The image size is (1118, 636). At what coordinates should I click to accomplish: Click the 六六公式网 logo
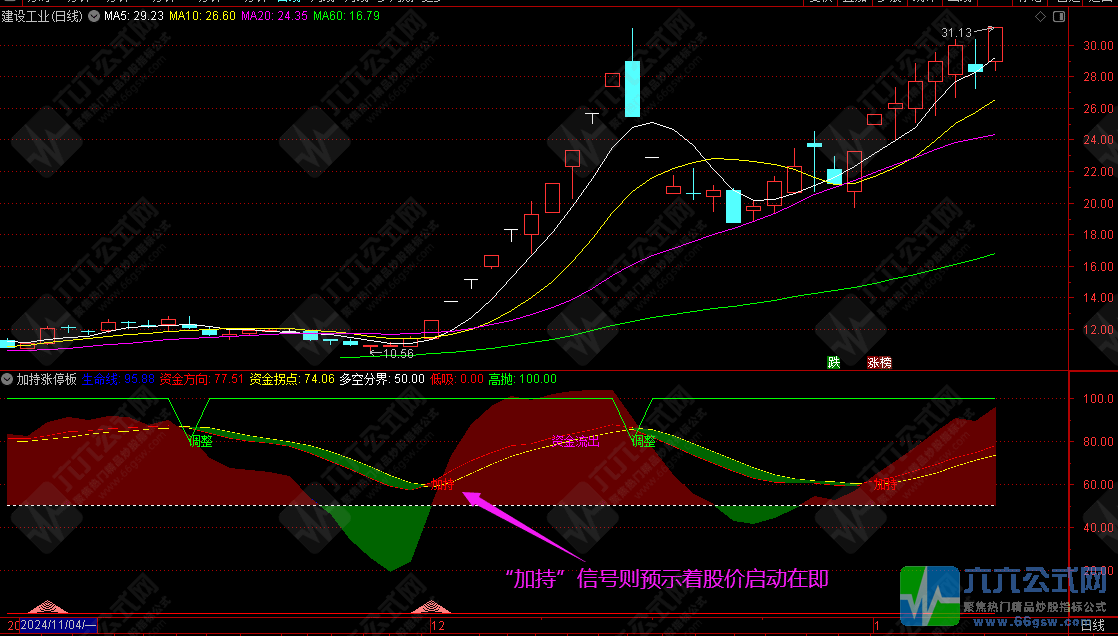[x=1005, y=592]
